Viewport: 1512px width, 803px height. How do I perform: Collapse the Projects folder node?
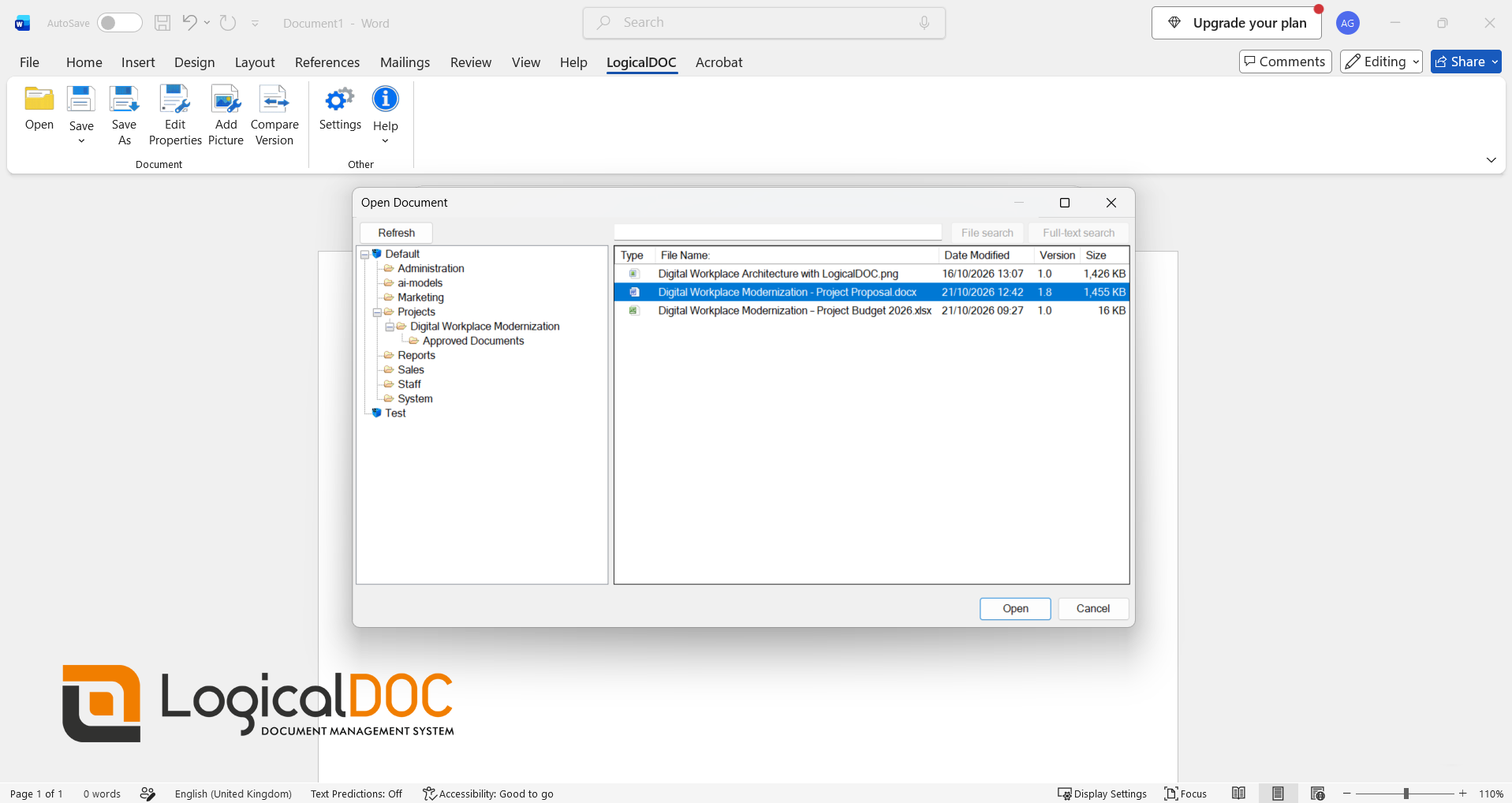(377, 313)
